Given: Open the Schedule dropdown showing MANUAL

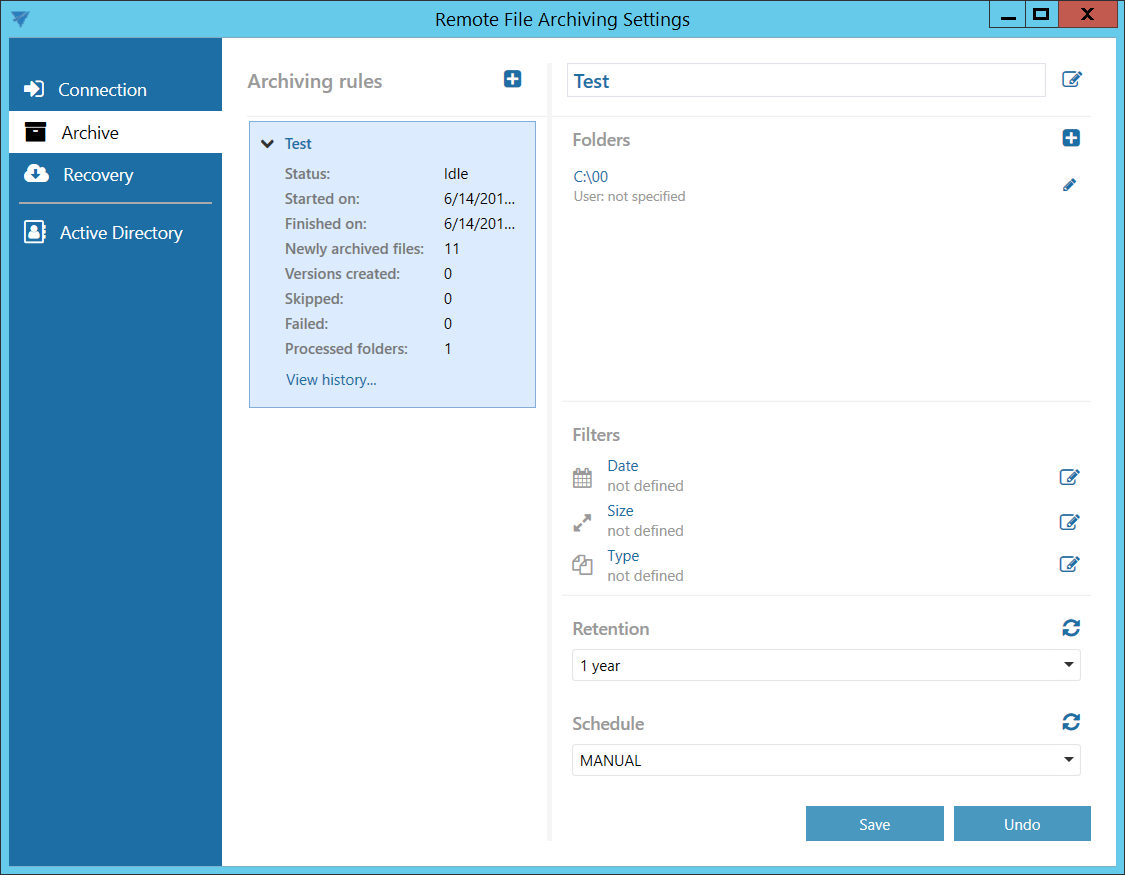Looking at the screenshot, I should click(x=825, y=760).
